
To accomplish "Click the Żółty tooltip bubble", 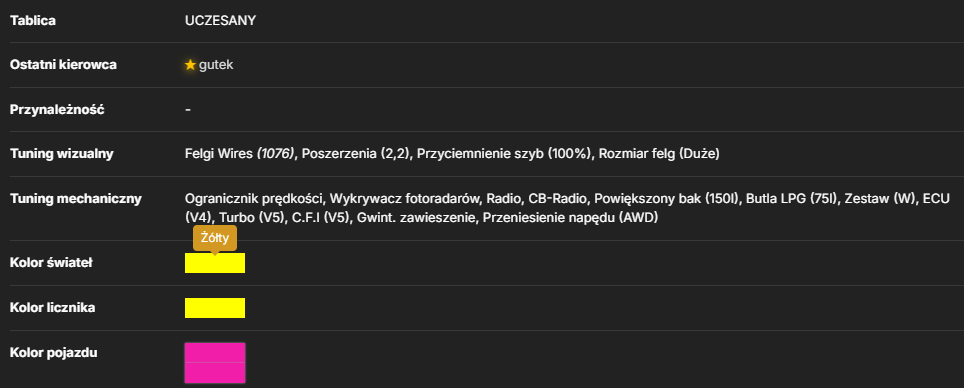I will pyautogui.click(x=215, y=238).
